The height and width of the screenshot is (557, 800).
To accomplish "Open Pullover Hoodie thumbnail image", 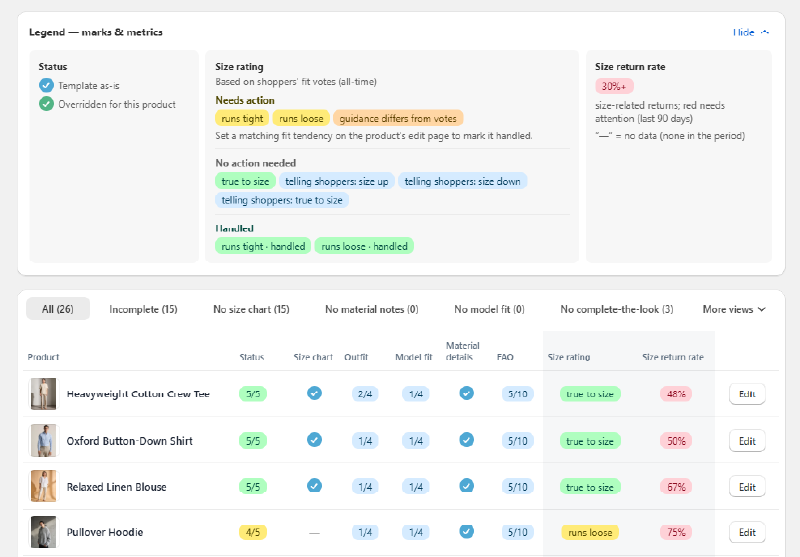I will coord(43,532).
